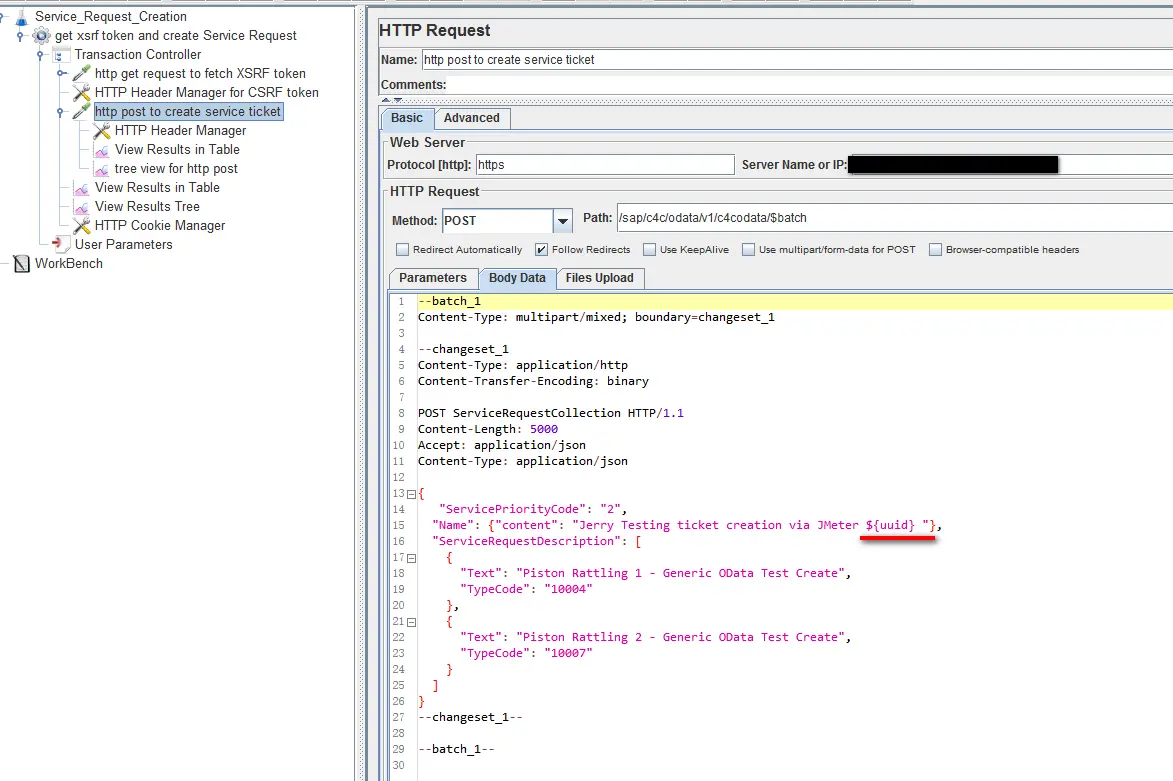Fold JSON block at line 17
Viewport: 1173px width, 781px height.
click(x=411, y=558)
